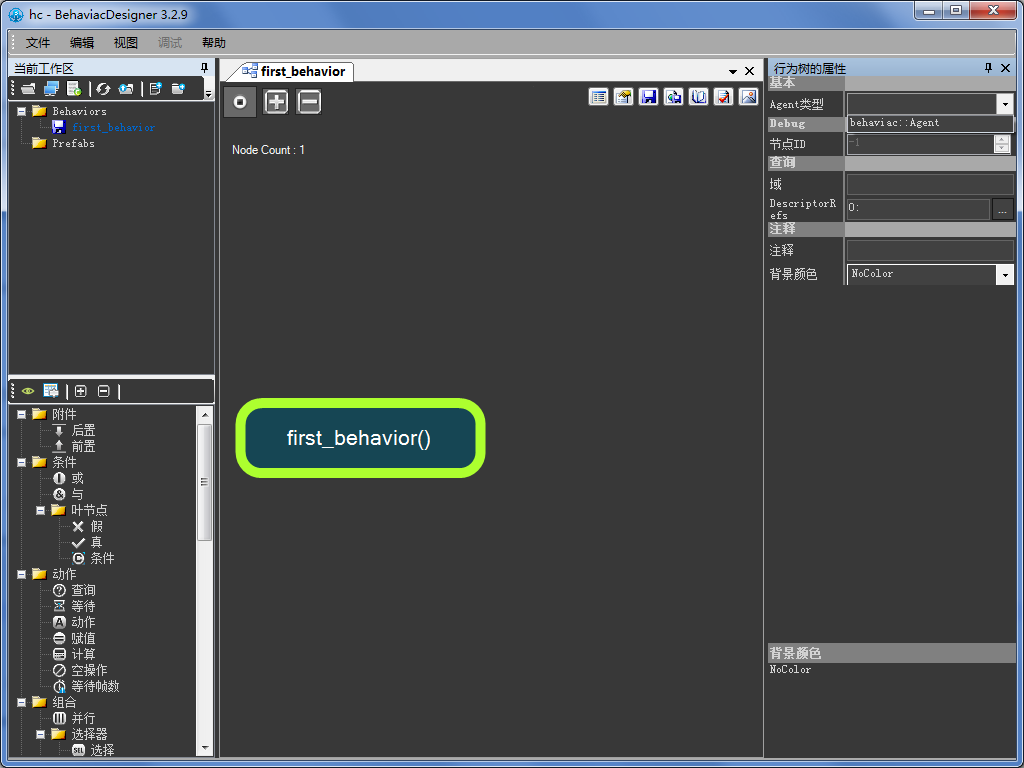Click the circular arrows refresh icon

click(x=103, y=89)
